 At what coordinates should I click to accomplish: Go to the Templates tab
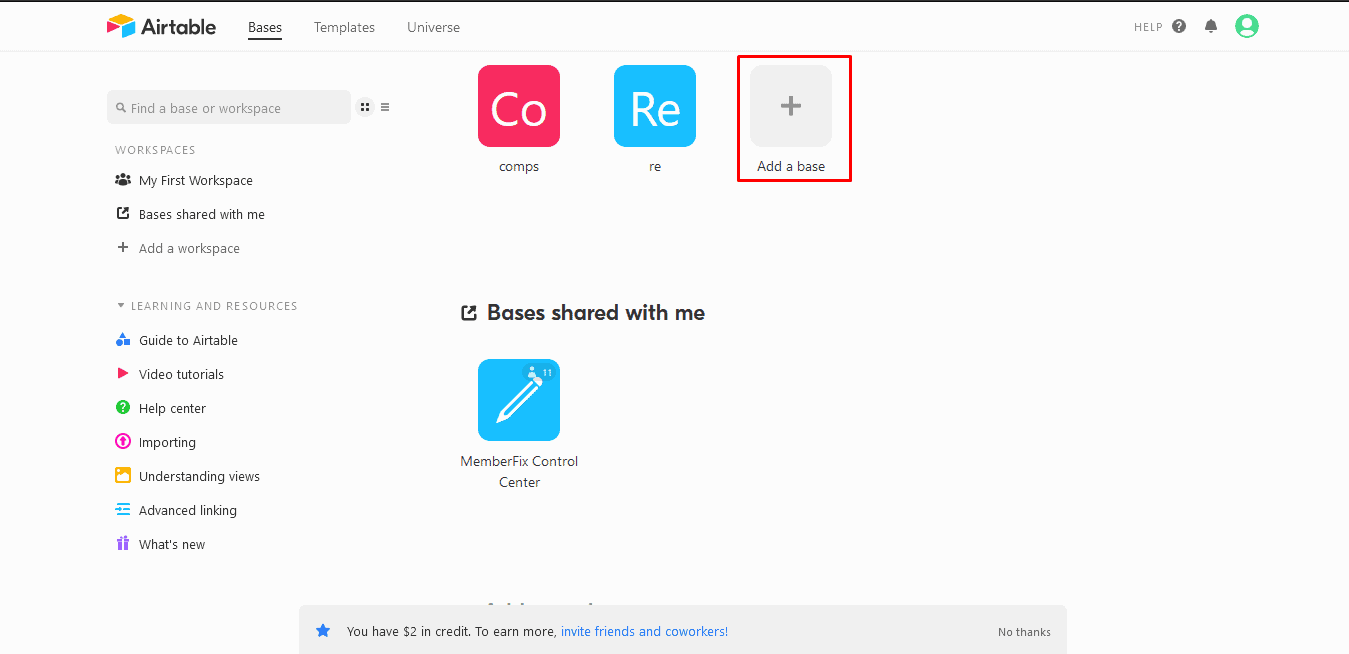coord(344,28)
